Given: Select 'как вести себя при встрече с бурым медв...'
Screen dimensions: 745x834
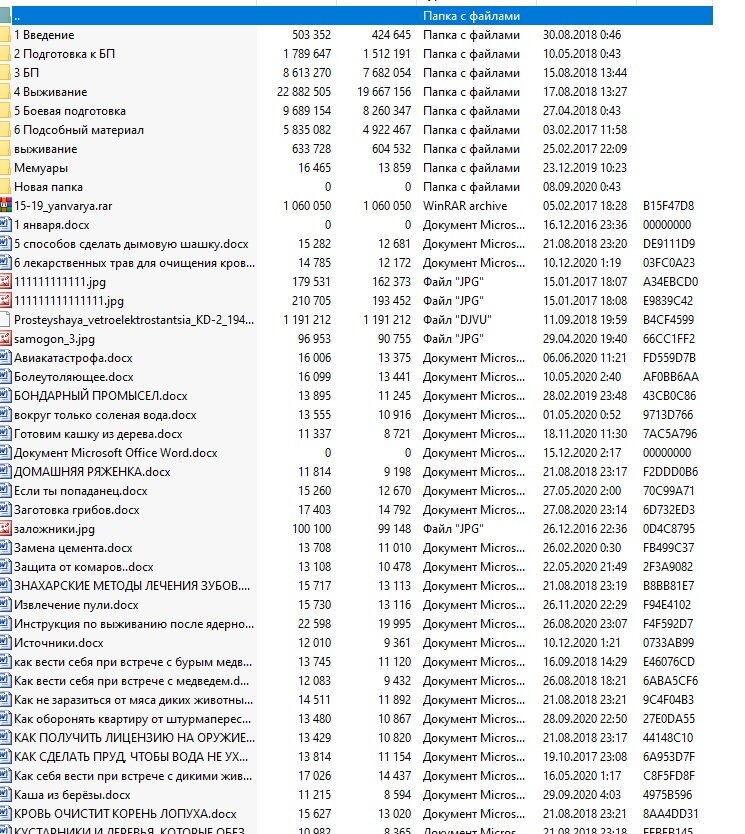Looking at the screenshot, I should (133, 662).
